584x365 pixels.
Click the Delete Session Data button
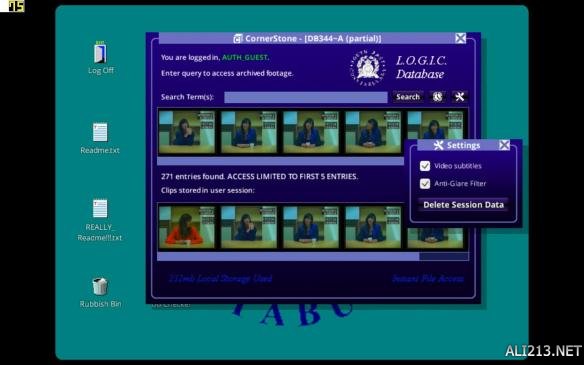pos(463,204)
